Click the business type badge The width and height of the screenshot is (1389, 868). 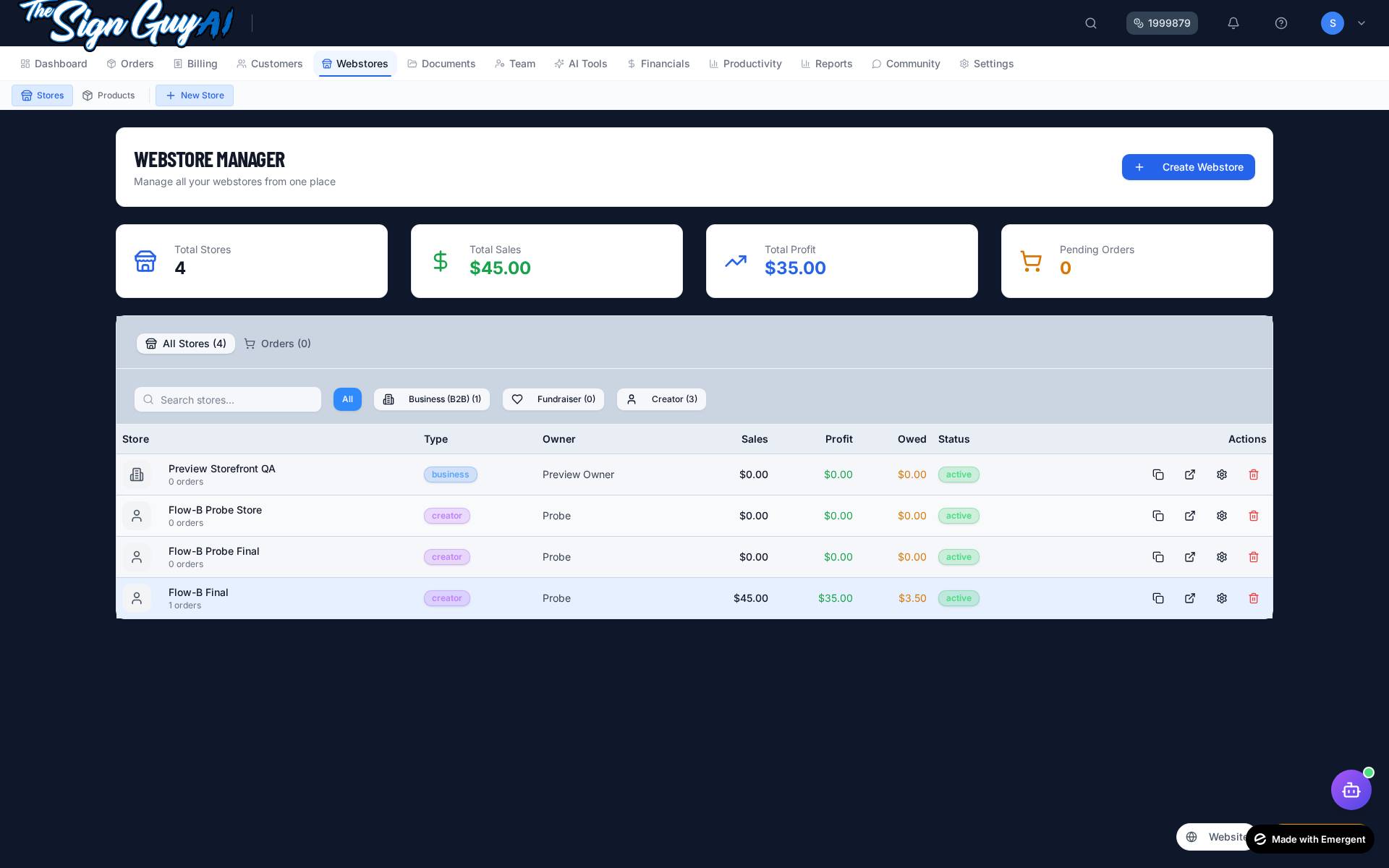pyautogui.click(x=451, y=475)
